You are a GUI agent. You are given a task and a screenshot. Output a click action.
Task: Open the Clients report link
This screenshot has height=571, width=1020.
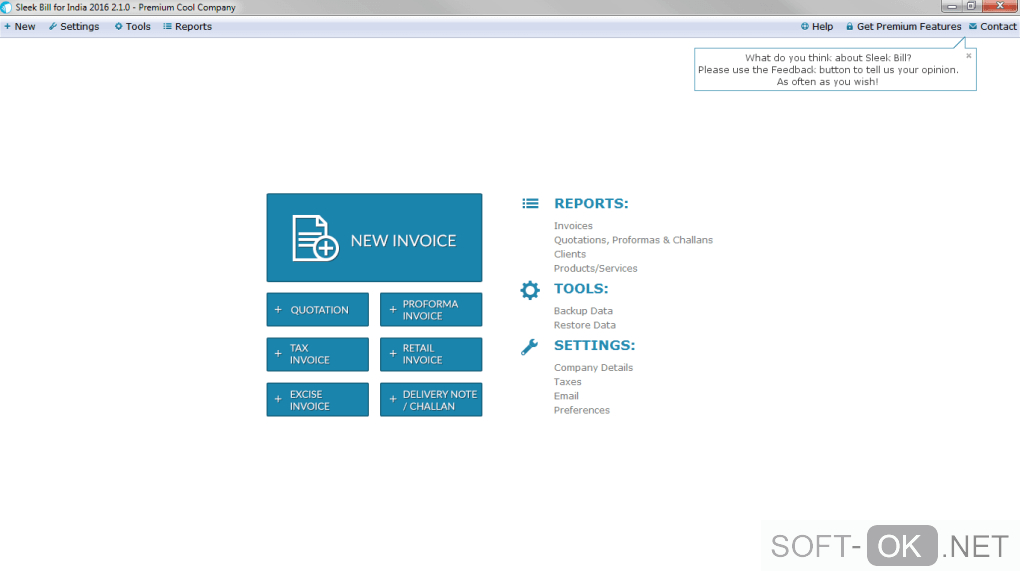[570, 254]
